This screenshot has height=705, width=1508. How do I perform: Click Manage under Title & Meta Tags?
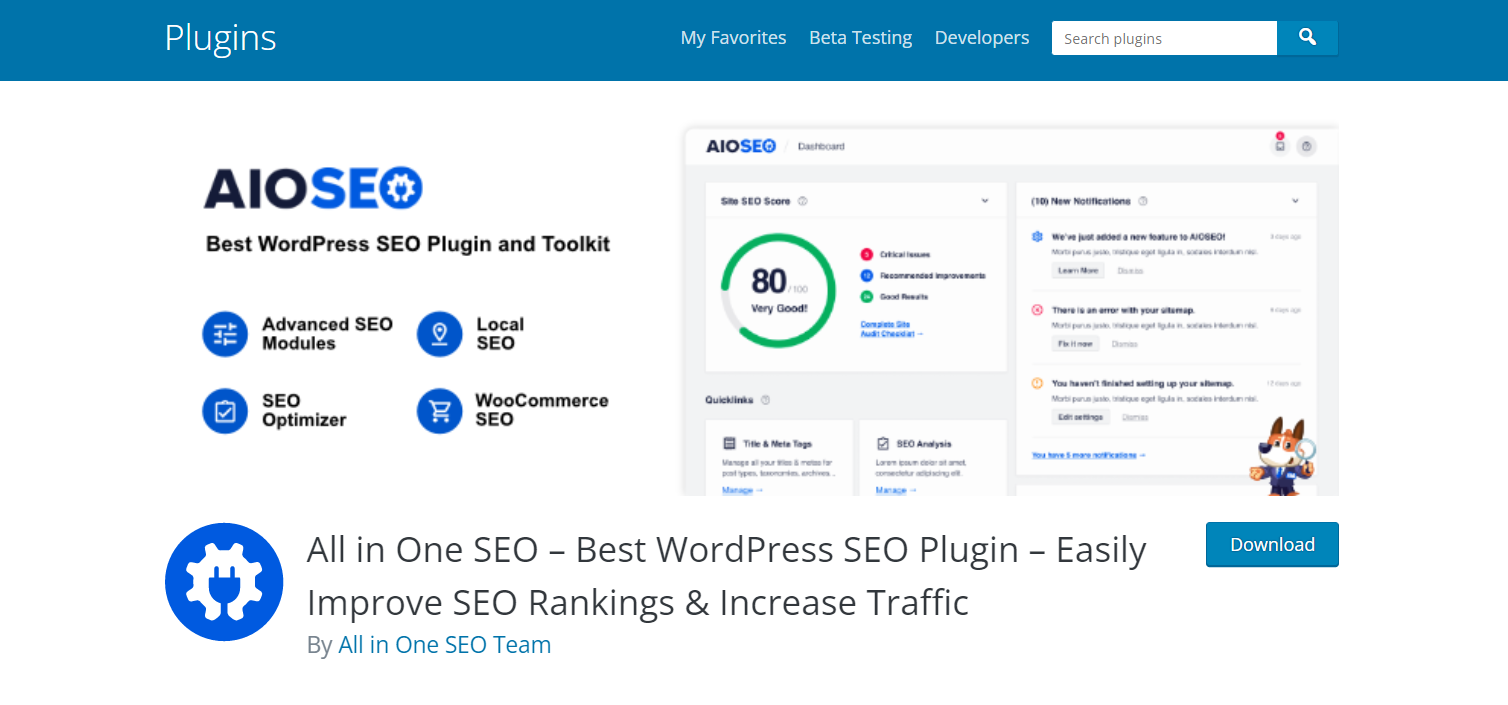pyautogui.click(x=742, y=490)
